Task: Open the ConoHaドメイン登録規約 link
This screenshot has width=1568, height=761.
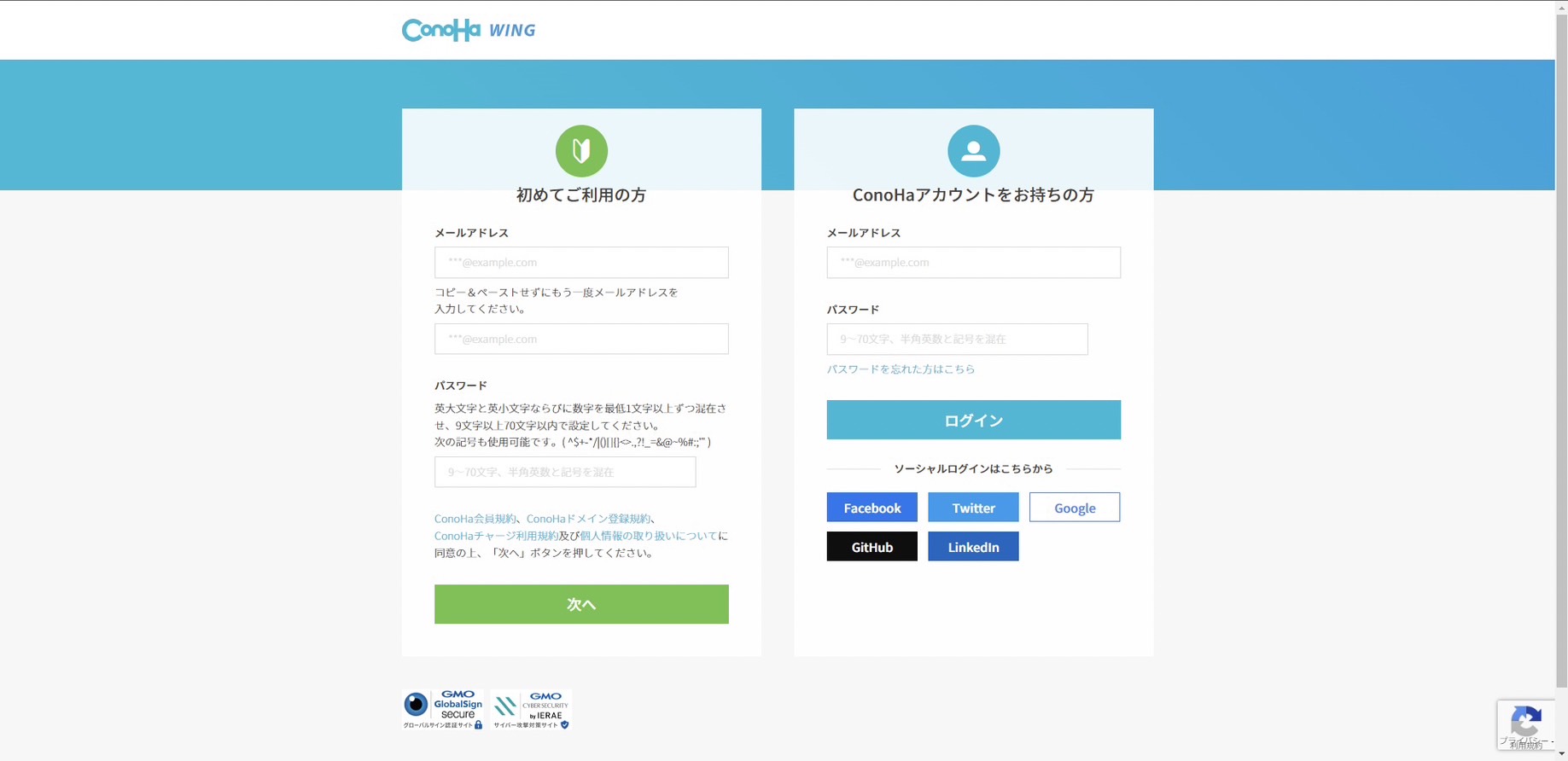Action: (588, 519)
